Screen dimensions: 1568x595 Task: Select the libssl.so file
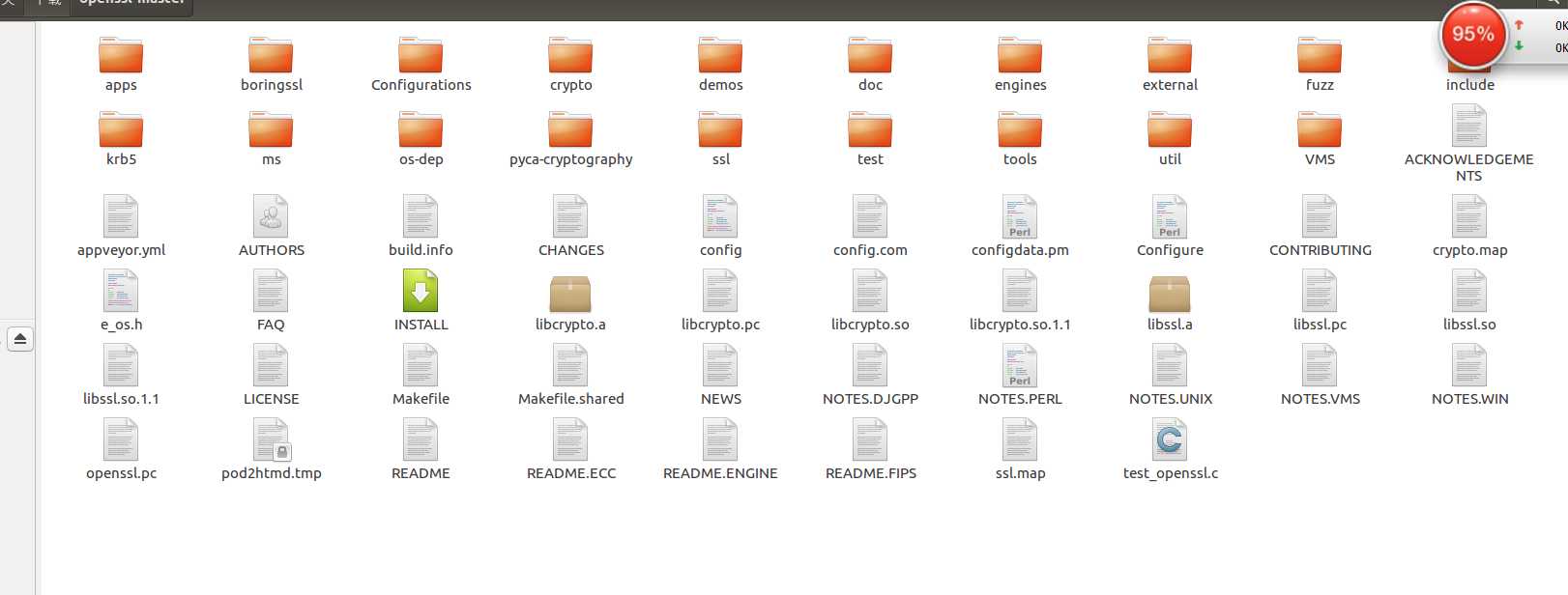click(x=1469, y=291)
